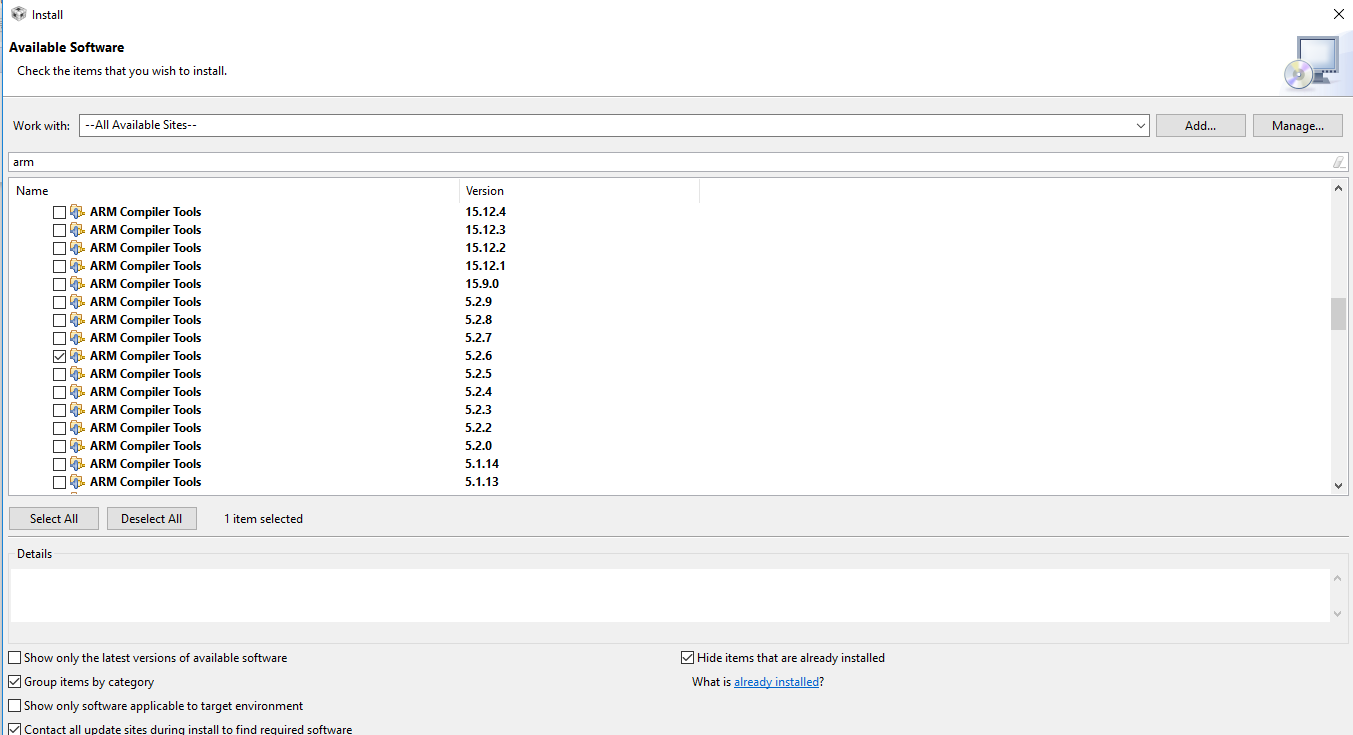Check ARM Compiler Tools version 15.12.4
The height and width of the screenshot is (735, 1353).
[x=59, y=212]
